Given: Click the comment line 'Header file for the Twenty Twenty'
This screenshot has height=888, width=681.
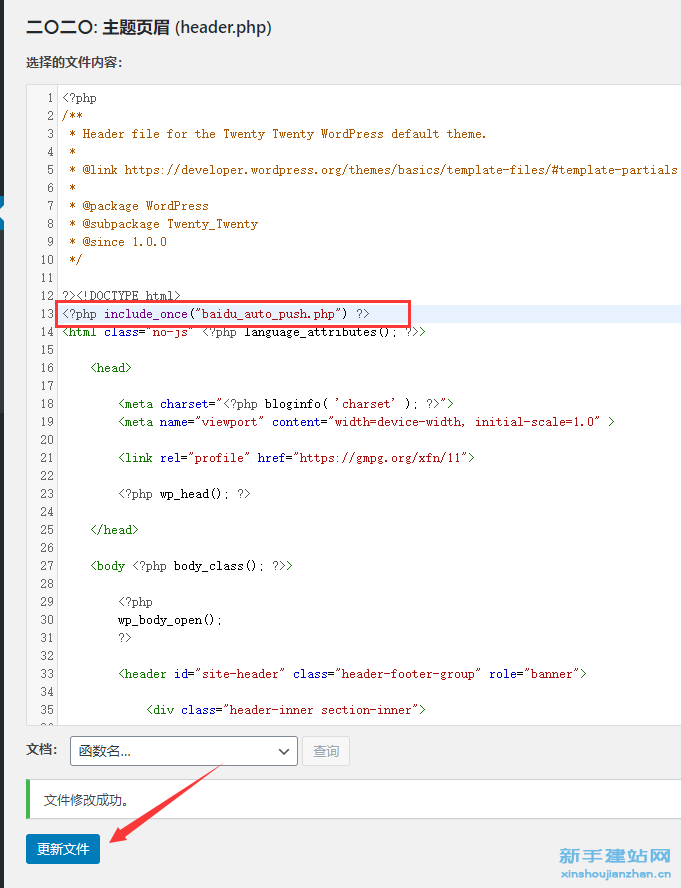Looking at the screenshot, I should pos(278,134).
